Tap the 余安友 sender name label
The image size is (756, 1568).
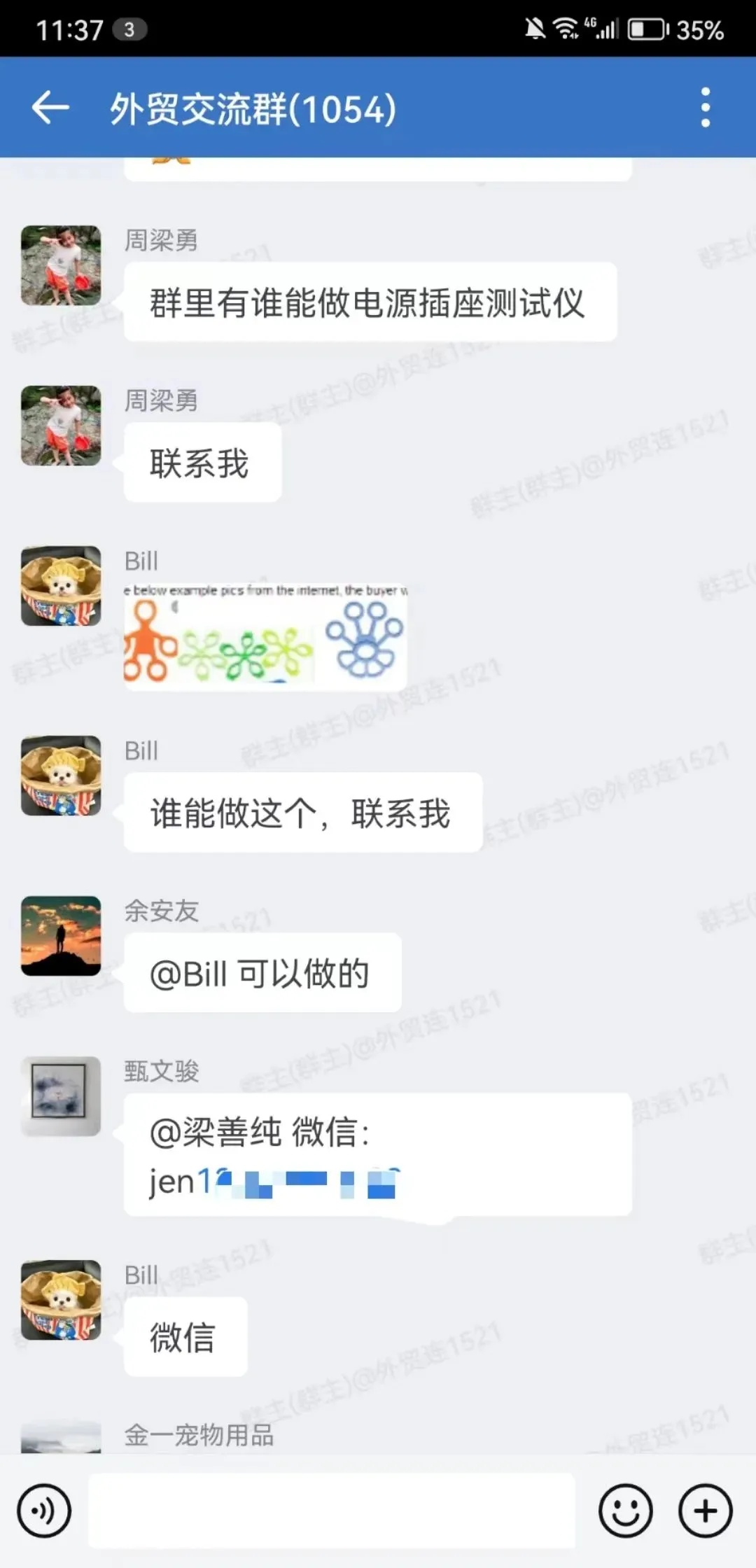coord(162,911)
